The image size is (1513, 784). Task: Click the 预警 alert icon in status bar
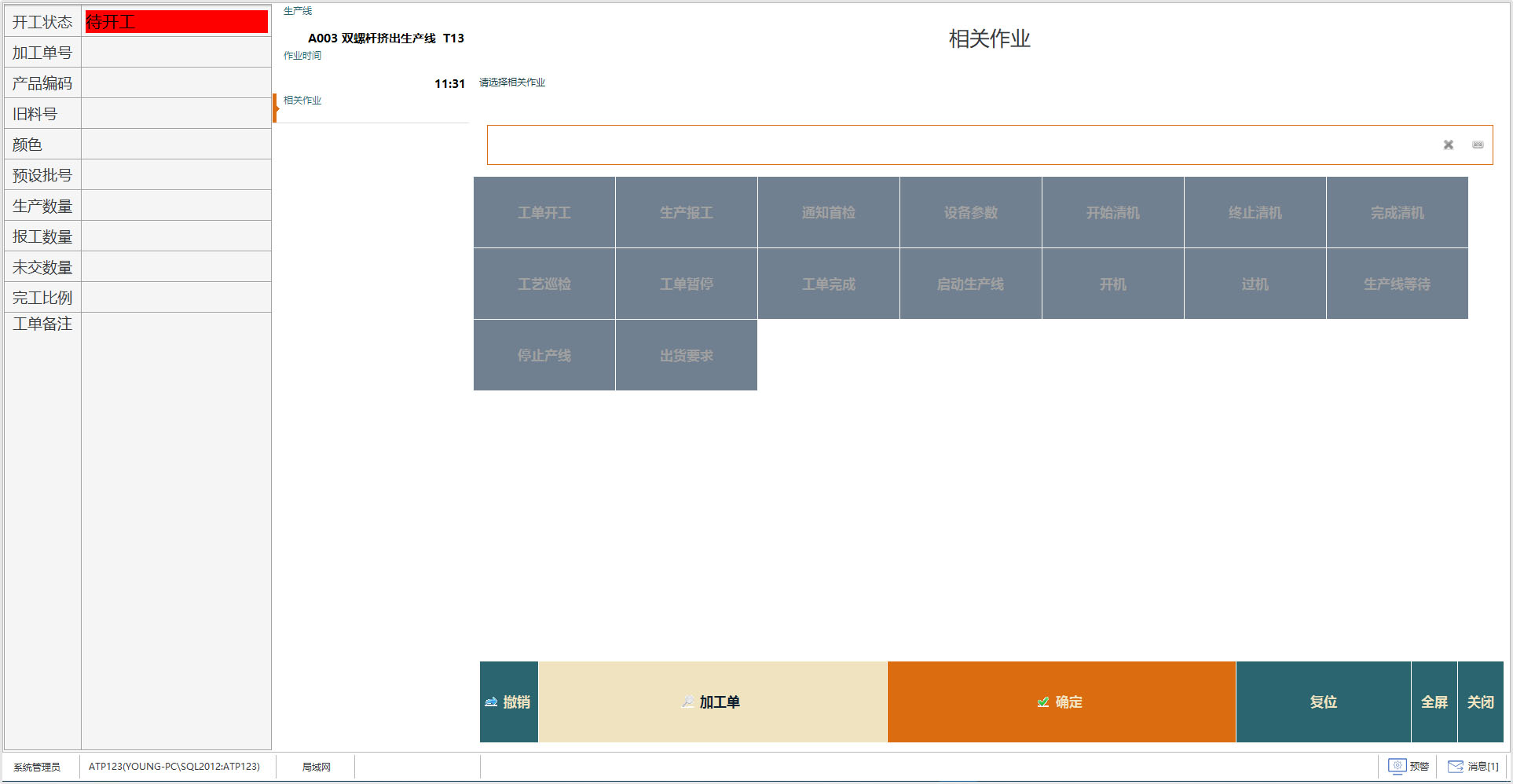(x=1398, y=766)
